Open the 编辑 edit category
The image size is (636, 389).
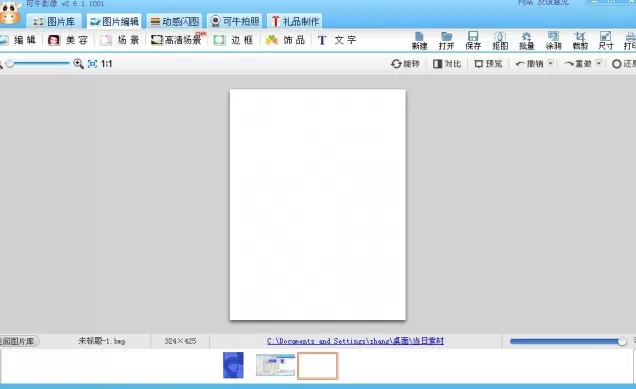tap(18, 40)
